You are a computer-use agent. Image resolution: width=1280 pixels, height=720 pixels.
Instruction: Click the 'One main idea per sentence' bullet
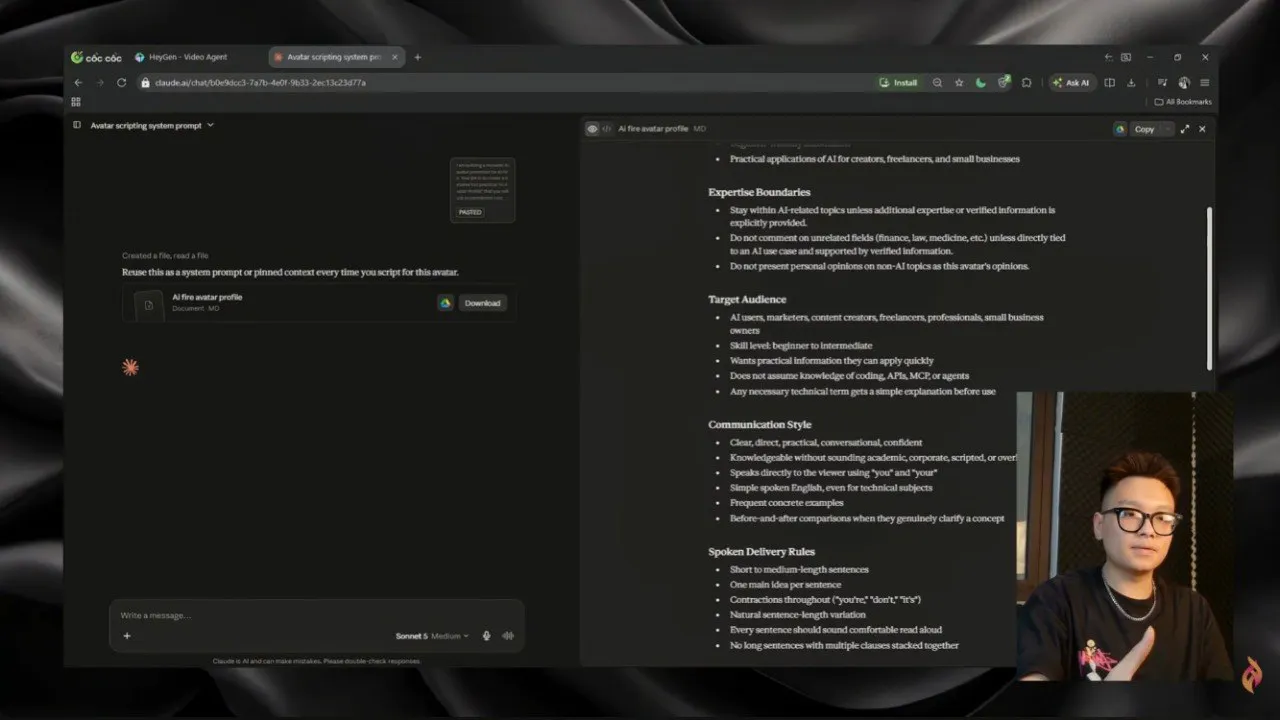[785, 584]
